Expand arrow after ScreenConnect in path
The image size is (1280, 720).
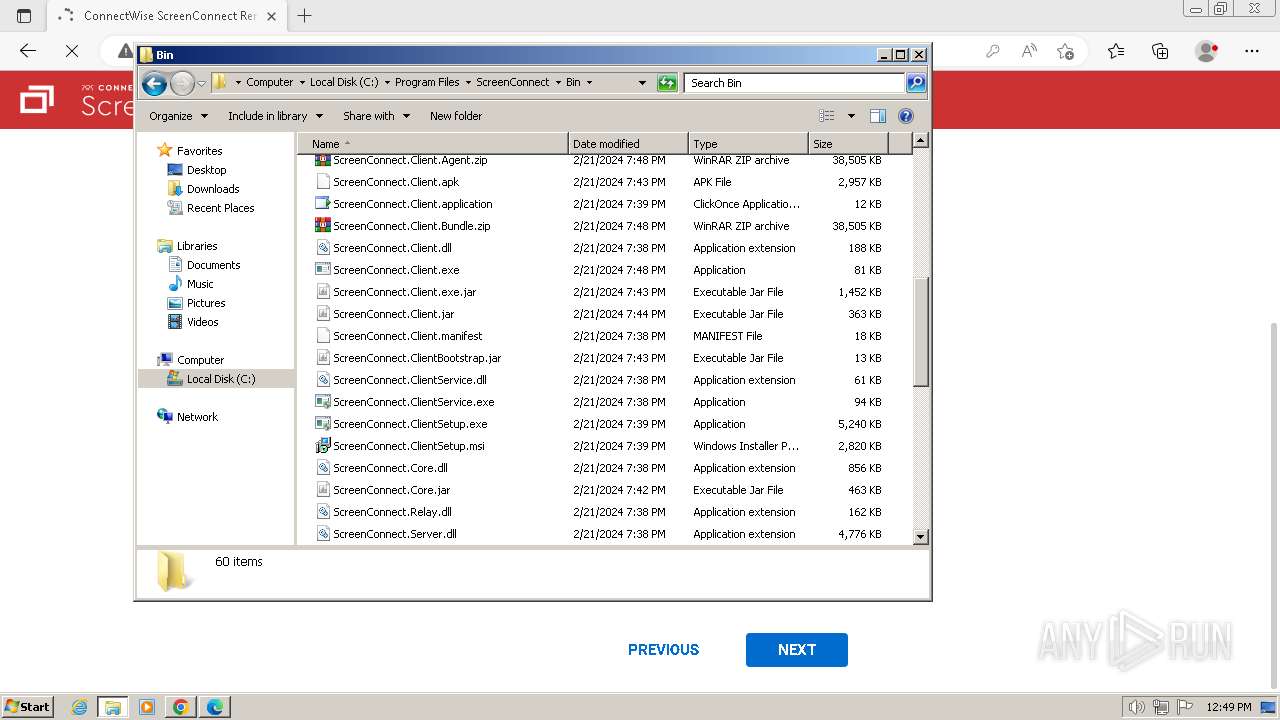(x=557, y=83)
